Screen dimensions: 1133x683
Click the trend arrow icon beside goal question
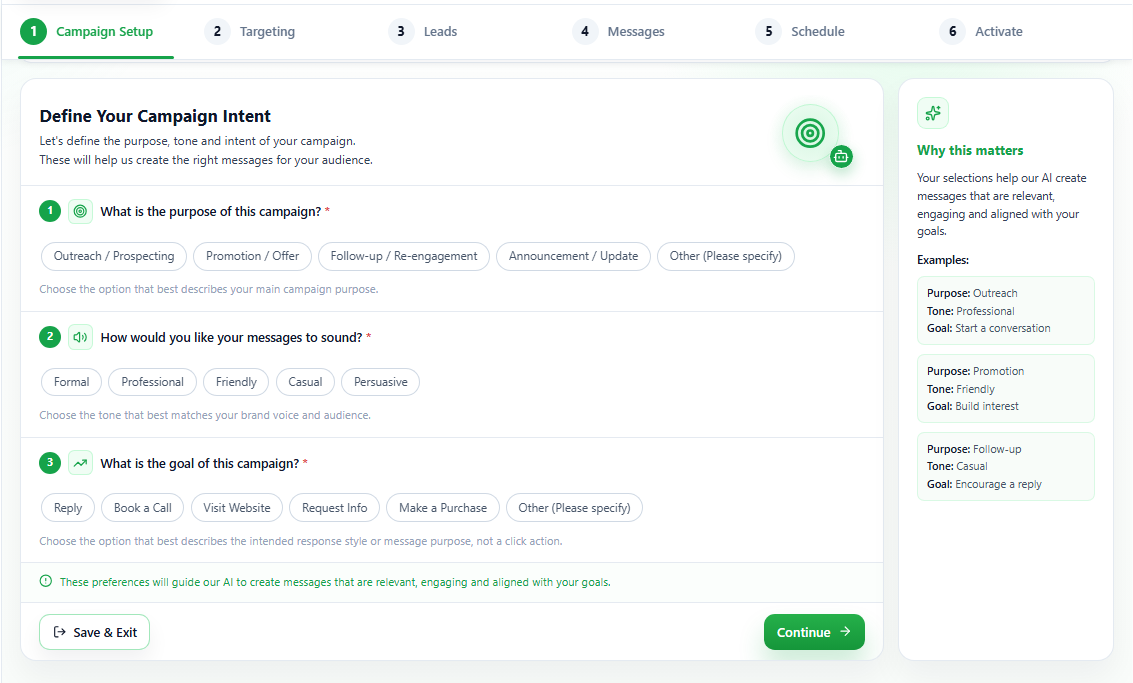[x=80, y=463]
